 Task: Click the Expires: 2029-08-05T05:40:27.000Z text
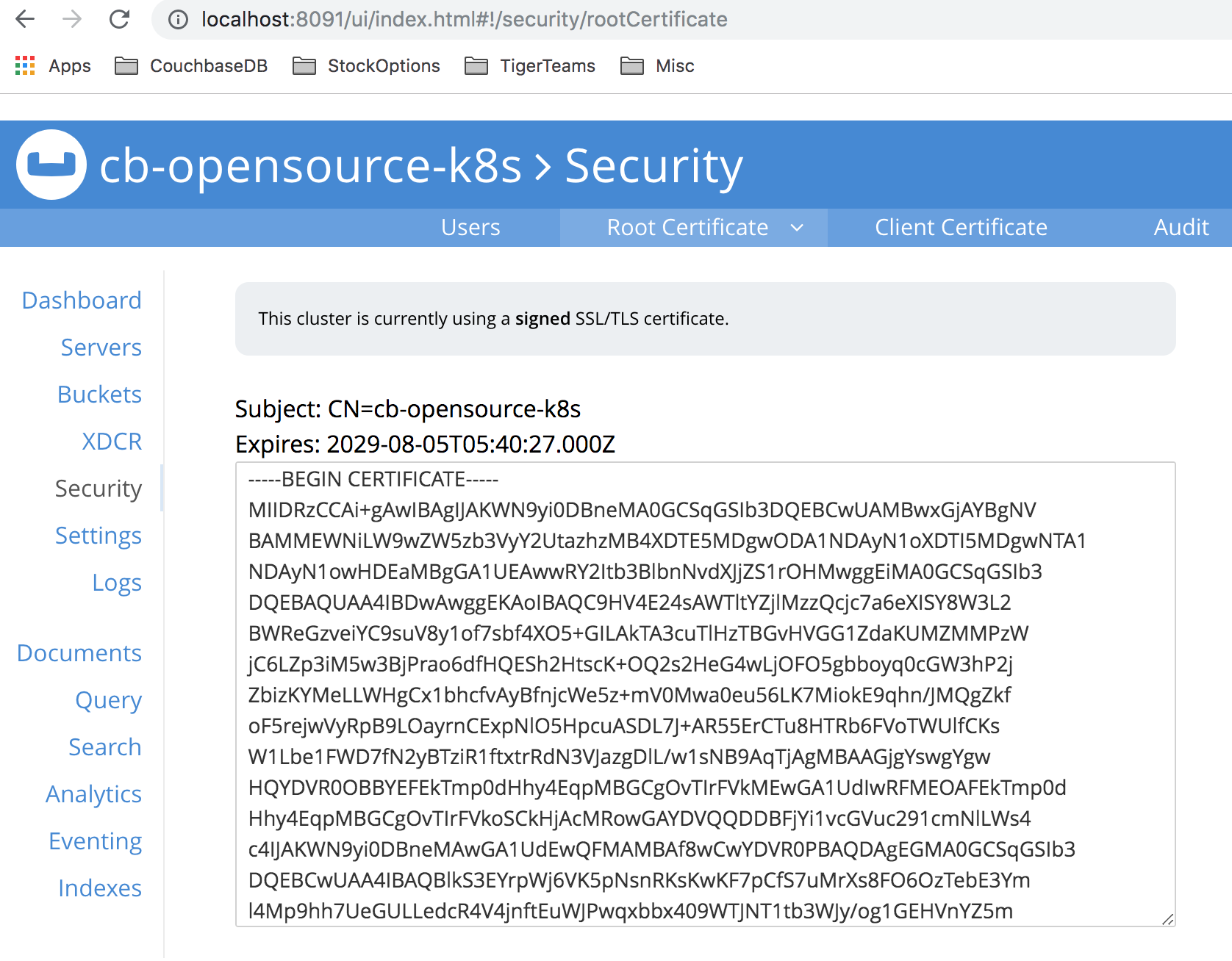pyautogui.click(x=425, y=444)
